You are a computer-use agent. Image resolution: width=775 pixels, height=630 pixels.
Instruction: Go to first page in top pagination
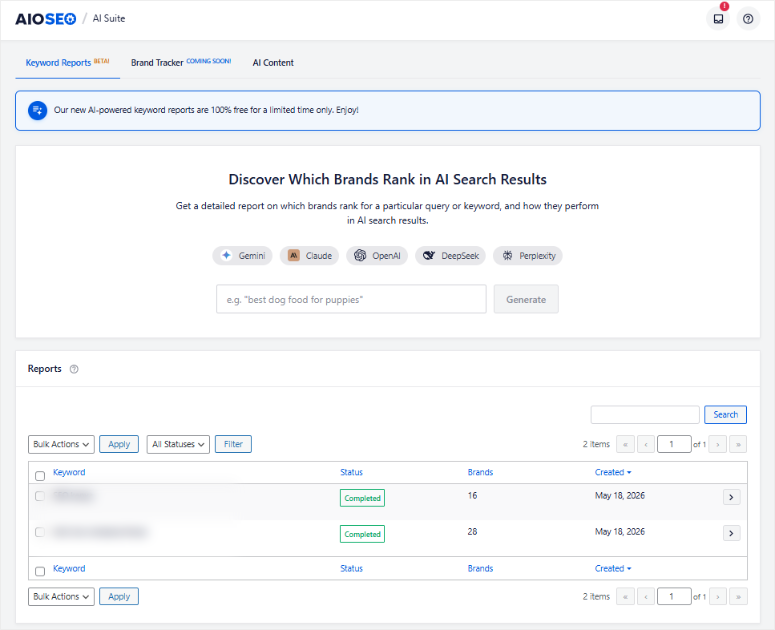point(625,444)
